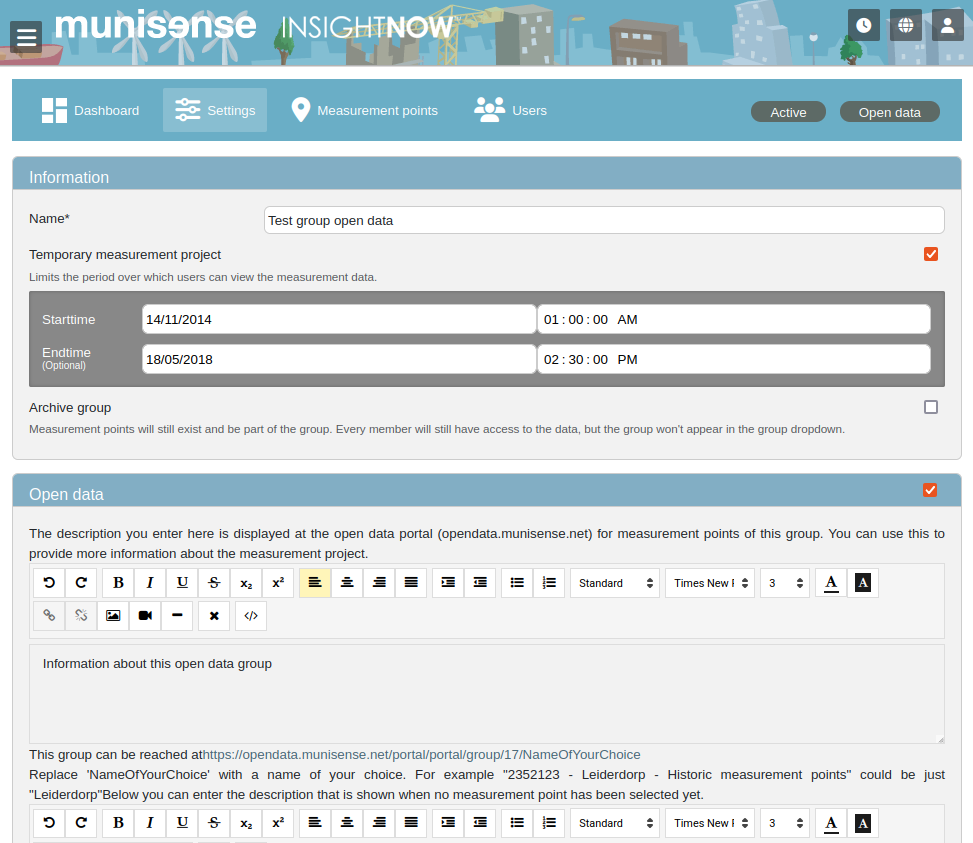Screen dimensions: 973x843
Task: Insert image in the upper editor toolbar
Action: [113, 616]
